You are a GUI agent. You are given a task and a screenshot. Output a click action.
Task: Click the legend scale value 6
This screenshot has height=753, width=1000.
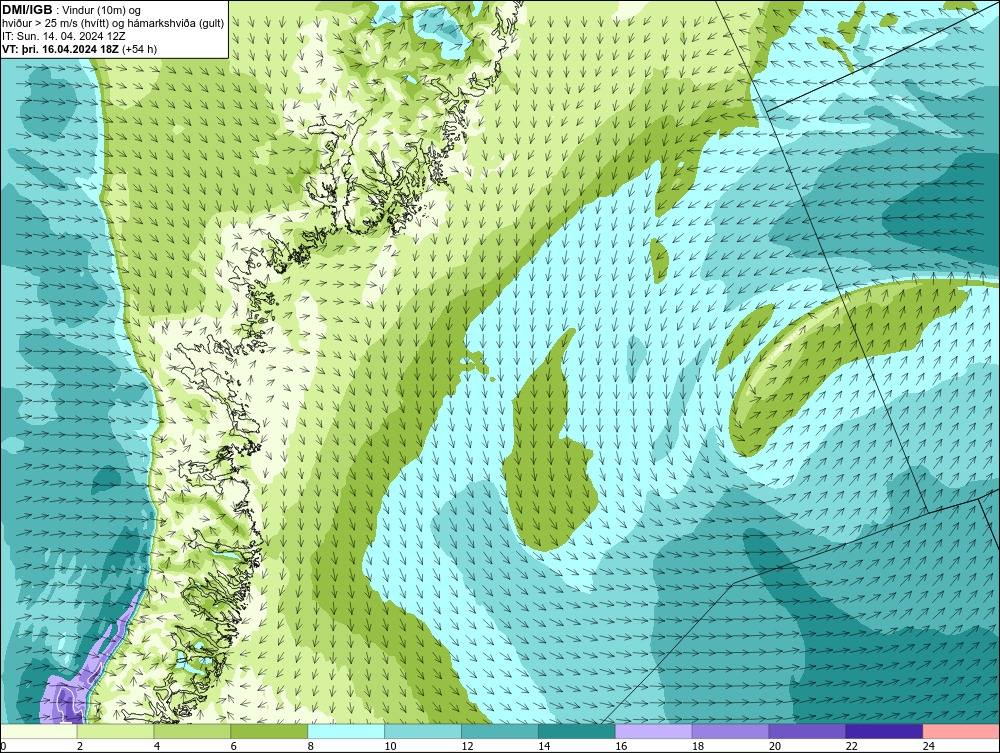(234, 746)
